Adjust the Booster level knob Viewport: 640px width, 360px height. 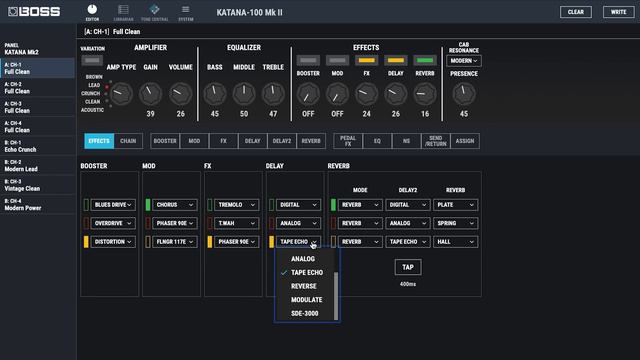(x=308, y=94)
